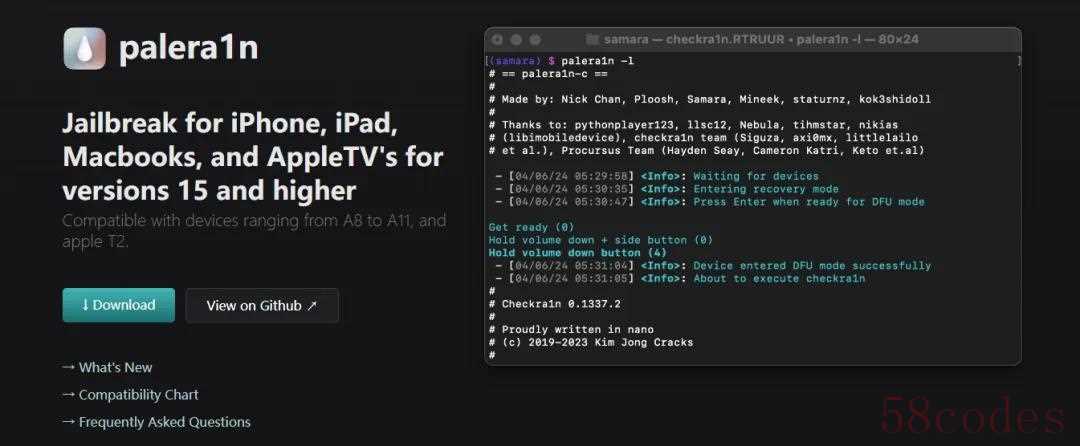
Task: Click the terminal window's zoom dot
Action: click(534, 40)
